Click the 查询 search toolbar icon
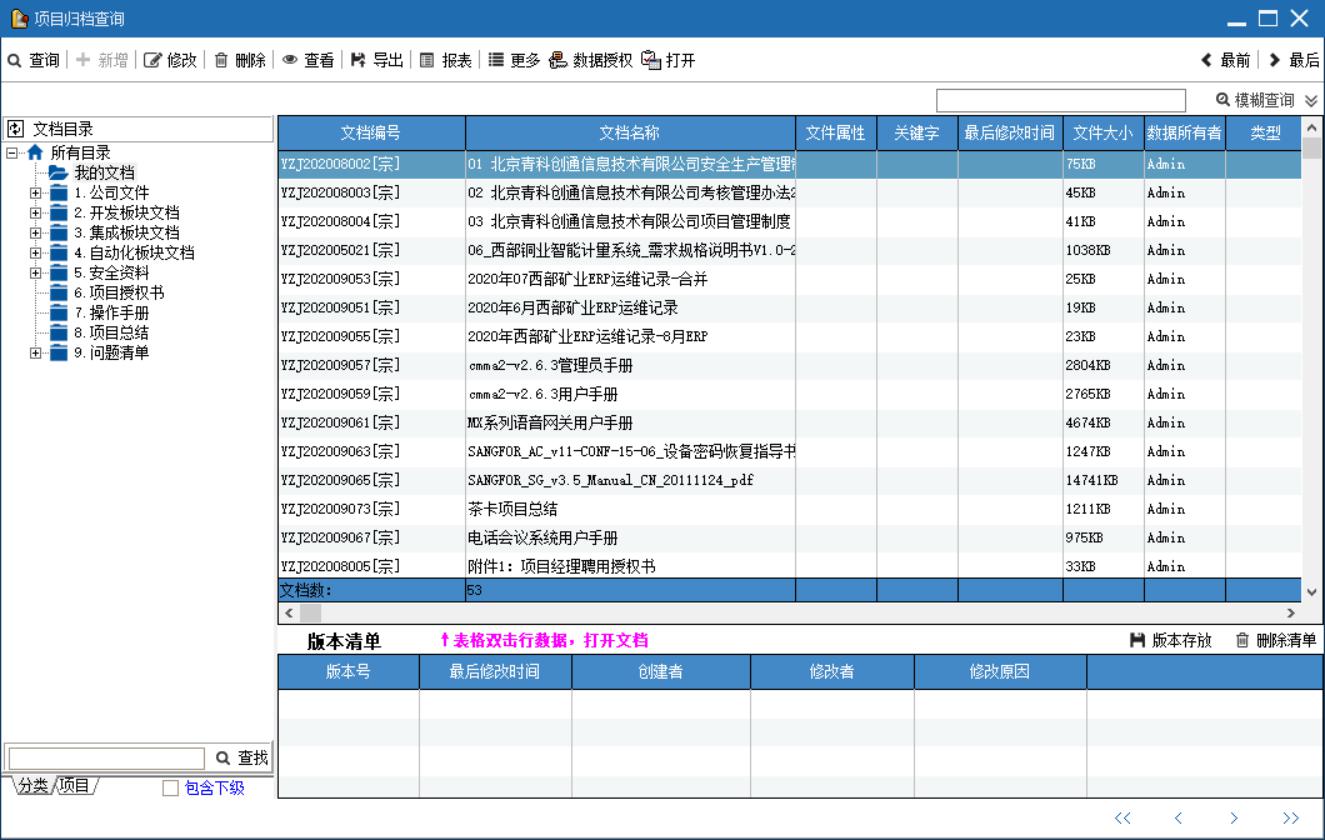 pyautogui.click(x=15, y=61)
